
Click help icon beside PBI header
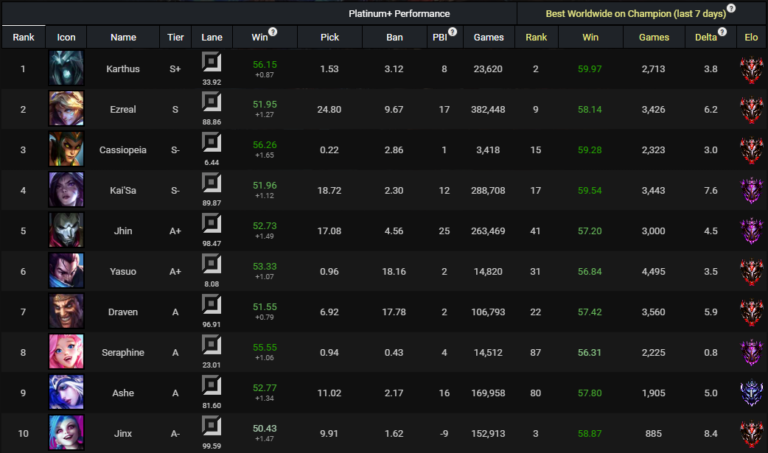[x=453, y=33]
